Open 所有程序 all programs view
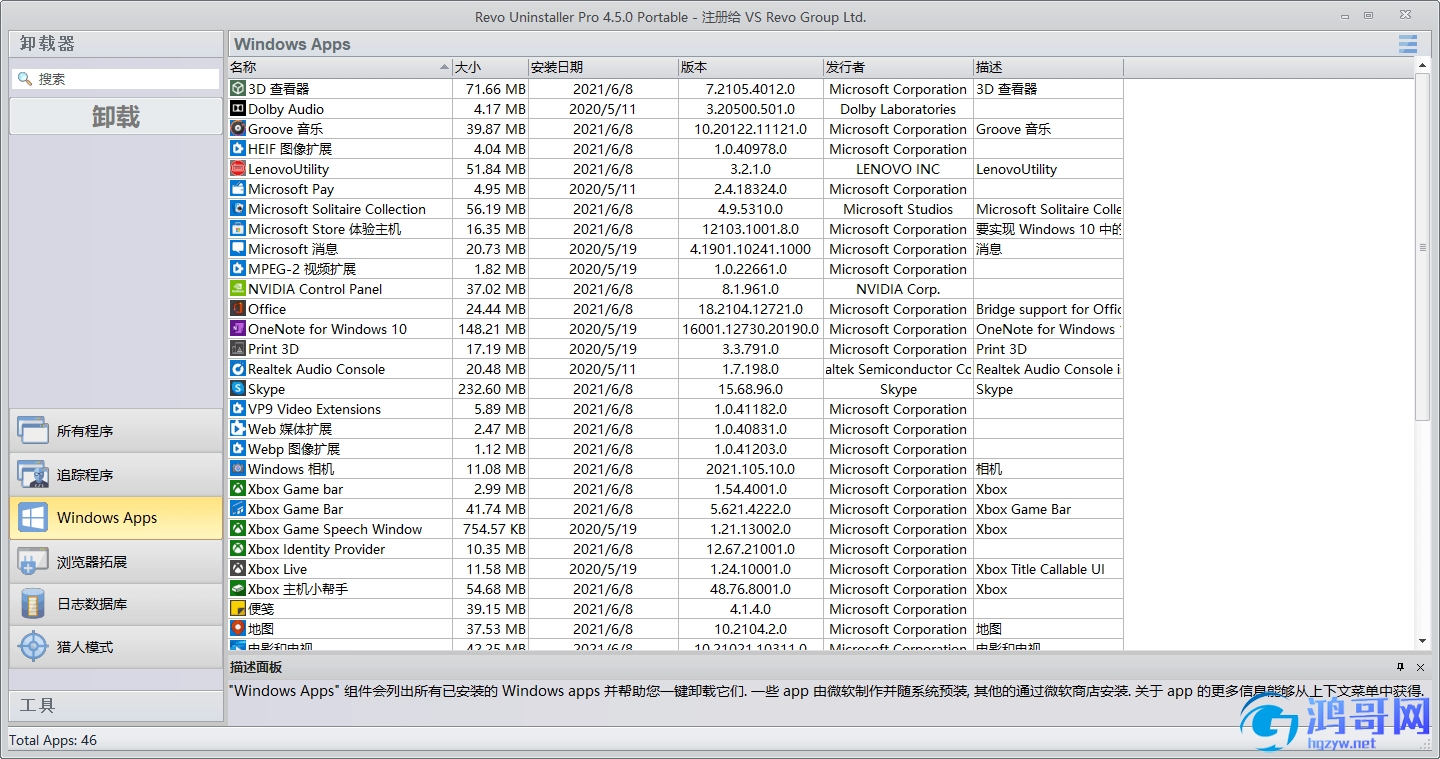The image size is (1440, 759). point(116,431)
